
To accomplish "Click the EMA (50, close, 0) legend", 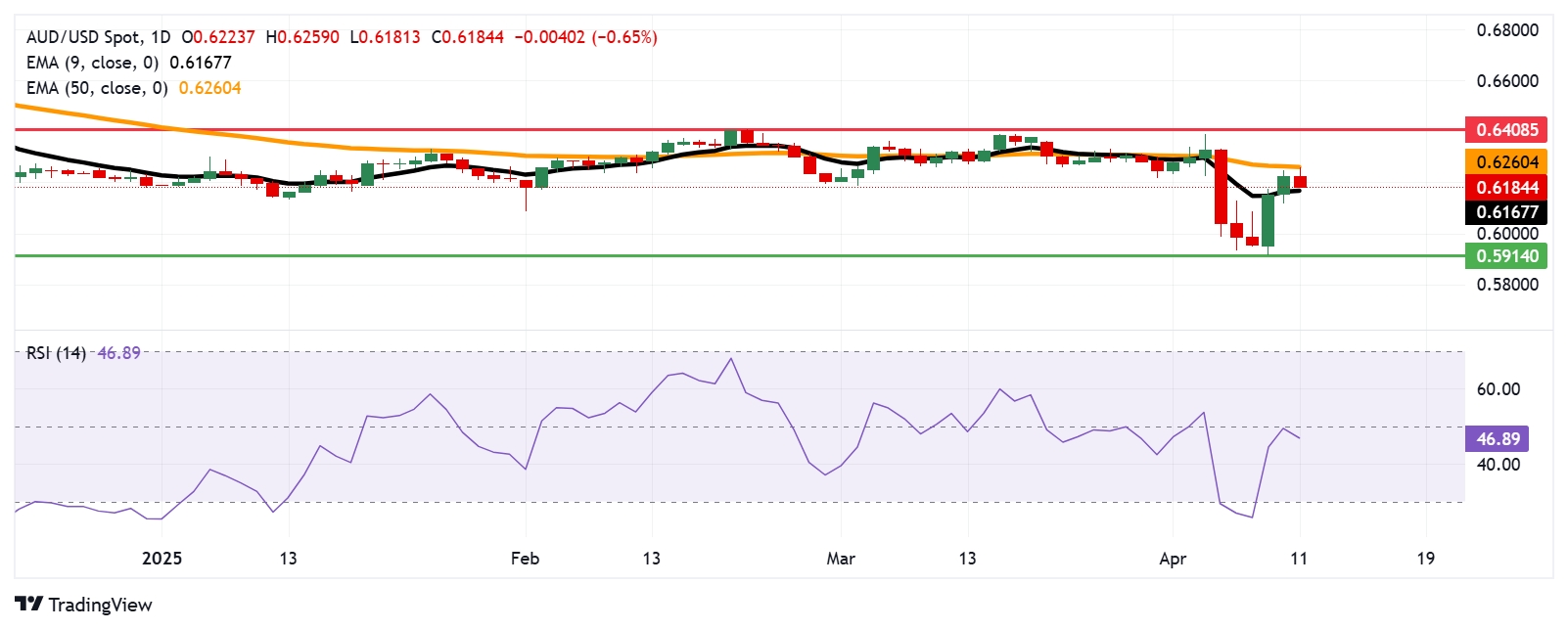I will coord(97,88).
